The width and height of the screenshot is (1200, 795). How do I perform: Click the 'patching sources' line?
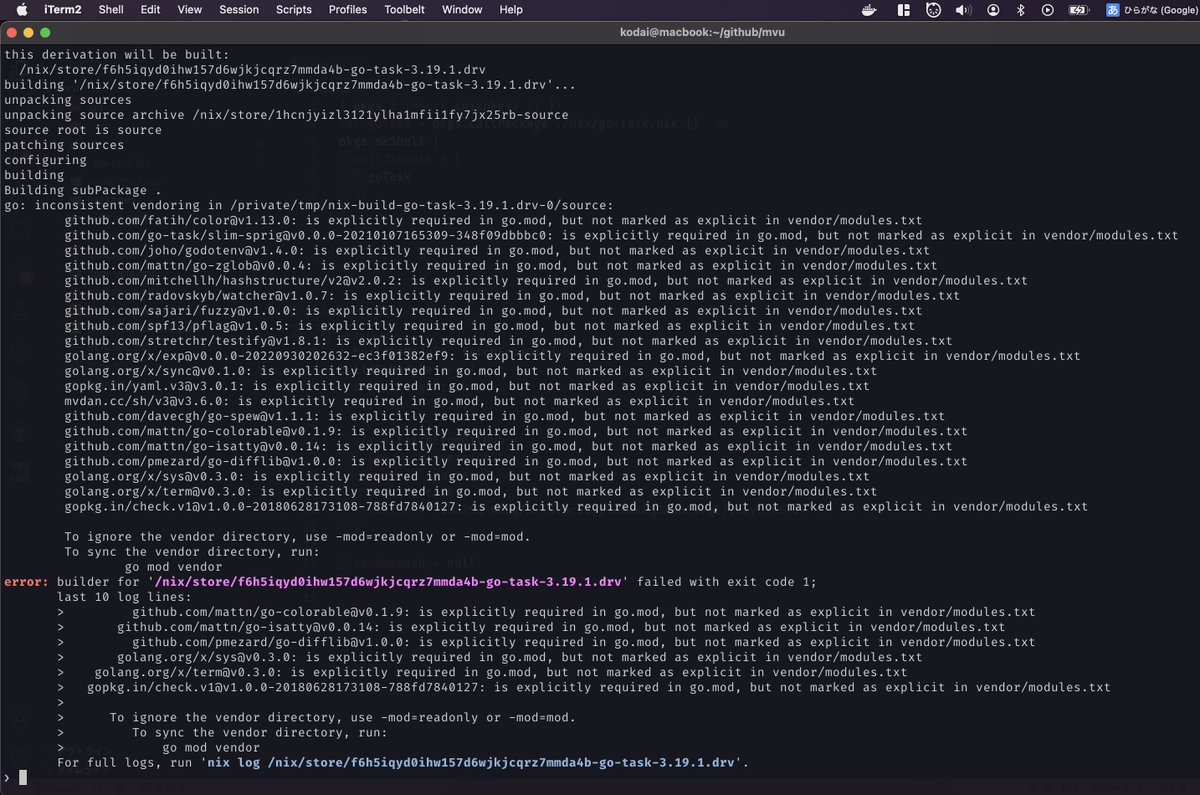64,145
